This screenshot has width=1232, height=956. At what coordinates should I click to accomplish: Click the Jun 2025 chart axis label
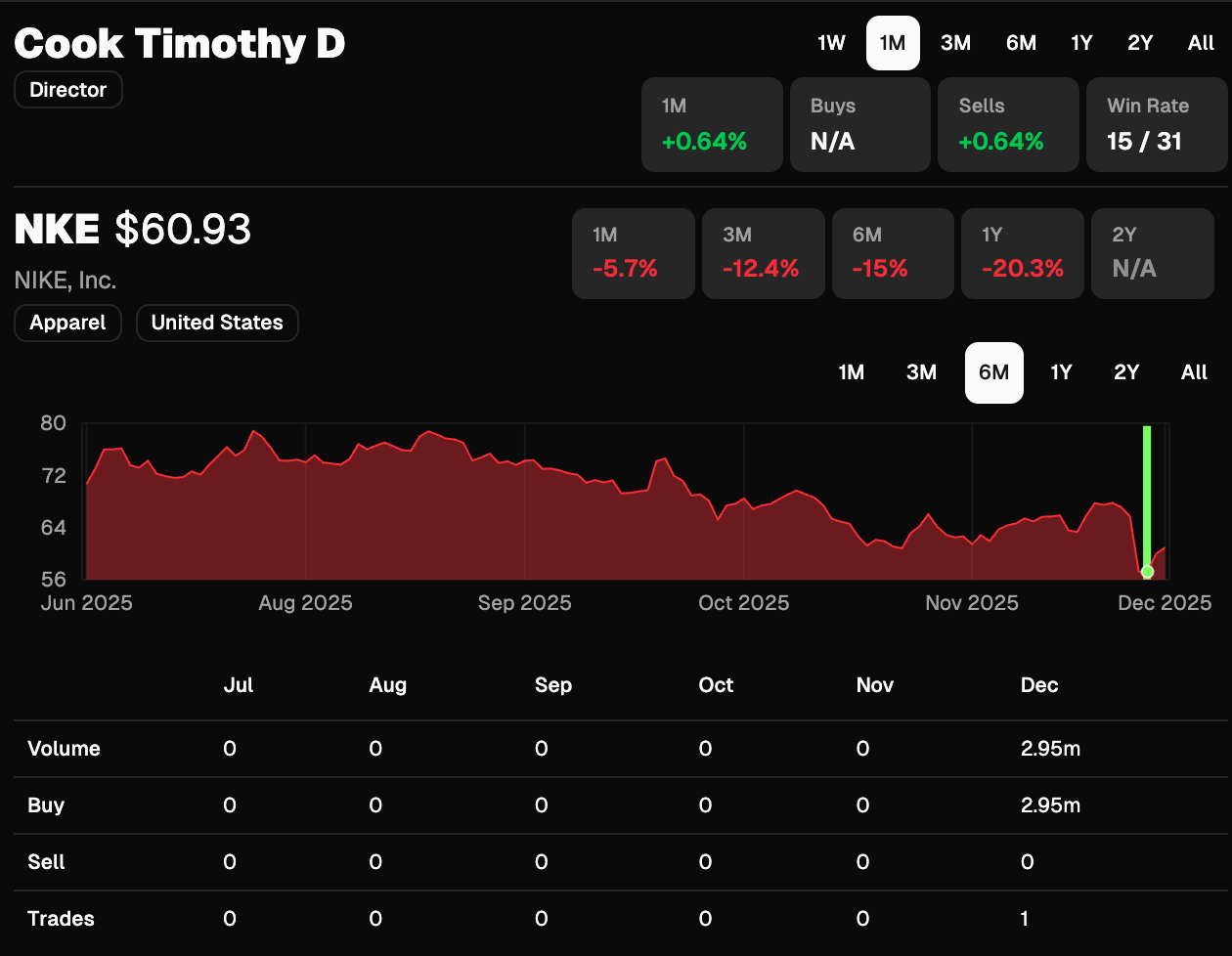pyautogui.click(x=87, y=603)
